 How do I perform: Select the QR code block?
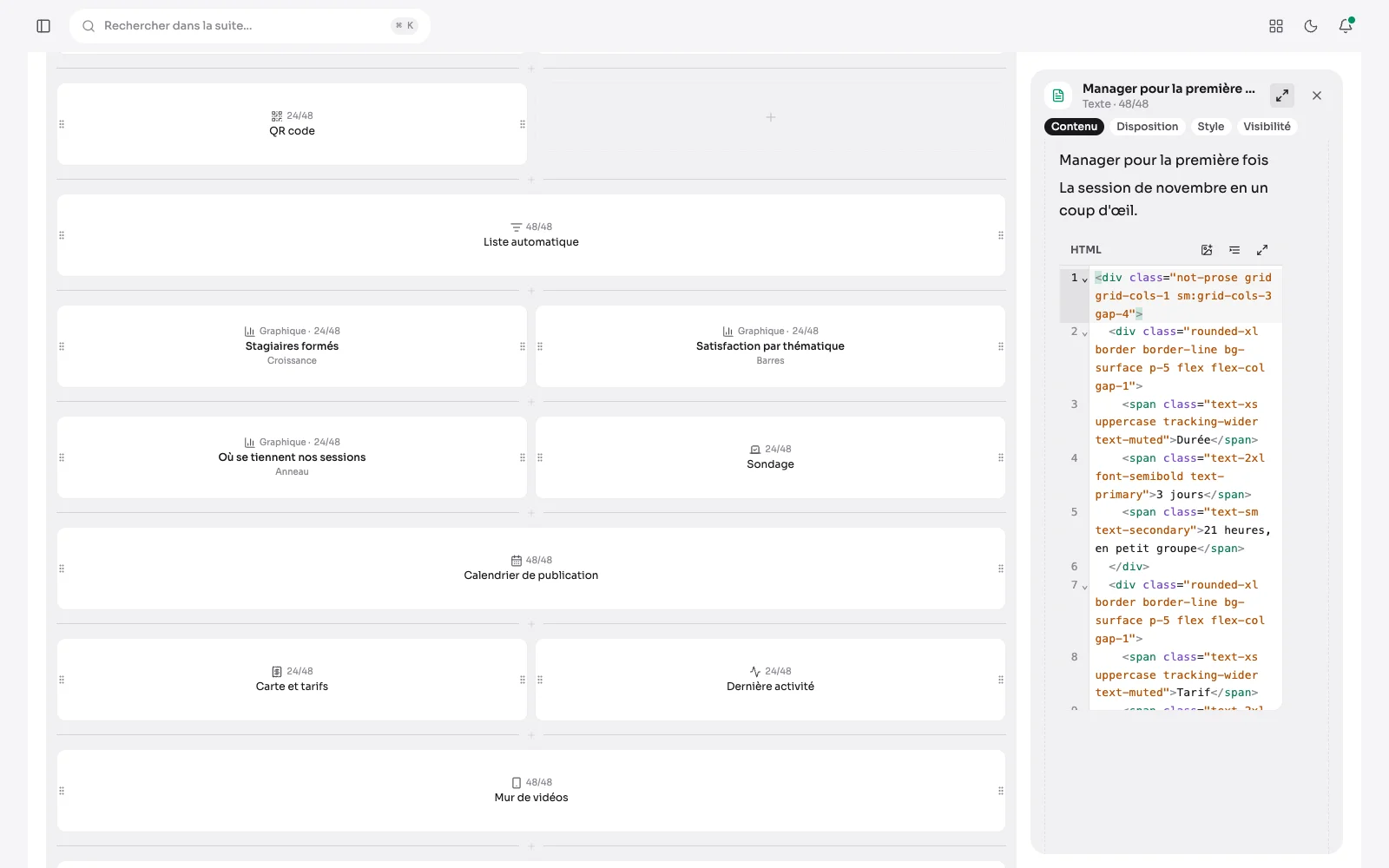292,124
